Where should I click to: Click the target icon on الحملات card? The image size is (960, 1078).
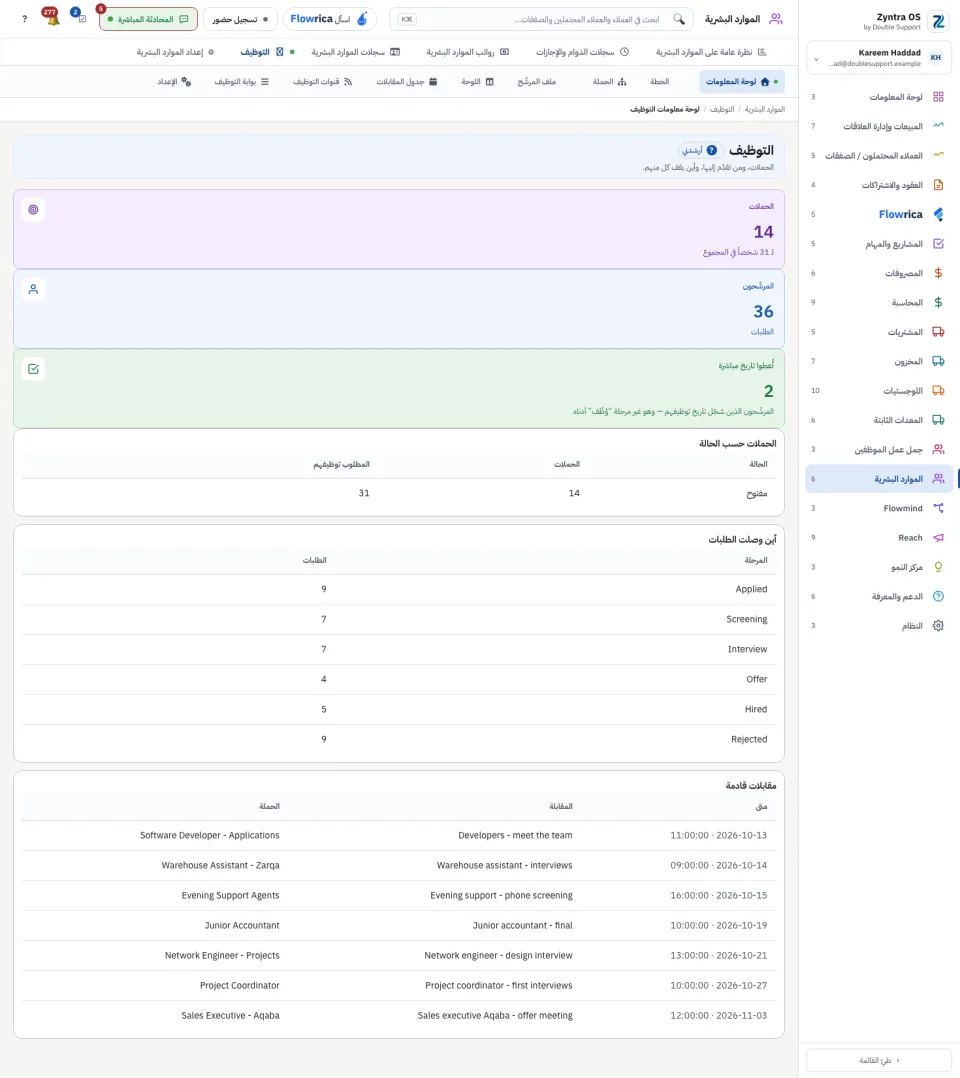(33, 210)
